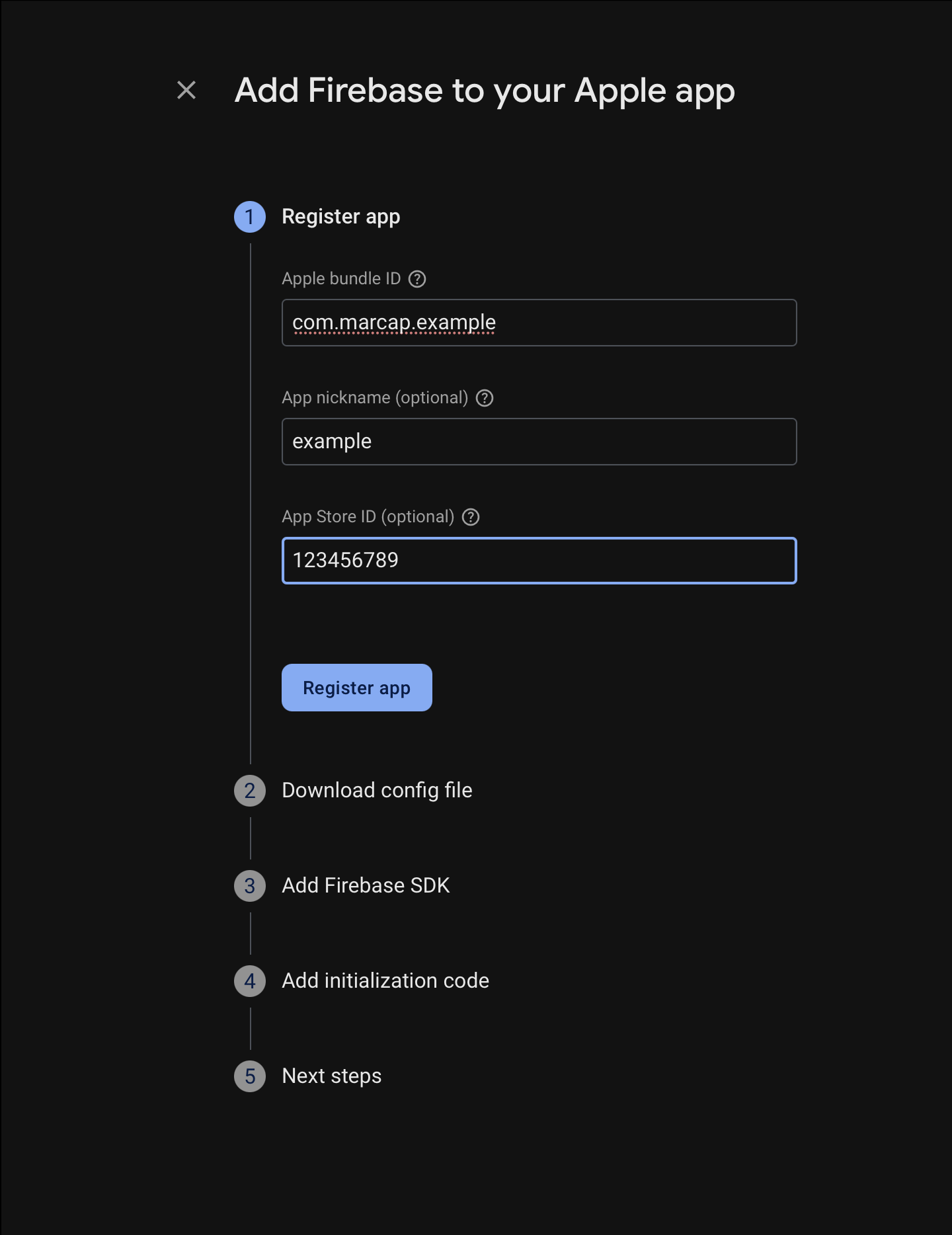Open the Add Firebase SDK step
Screen dimensions: 952x1235
pyautogui.click(x=366, y=886)
